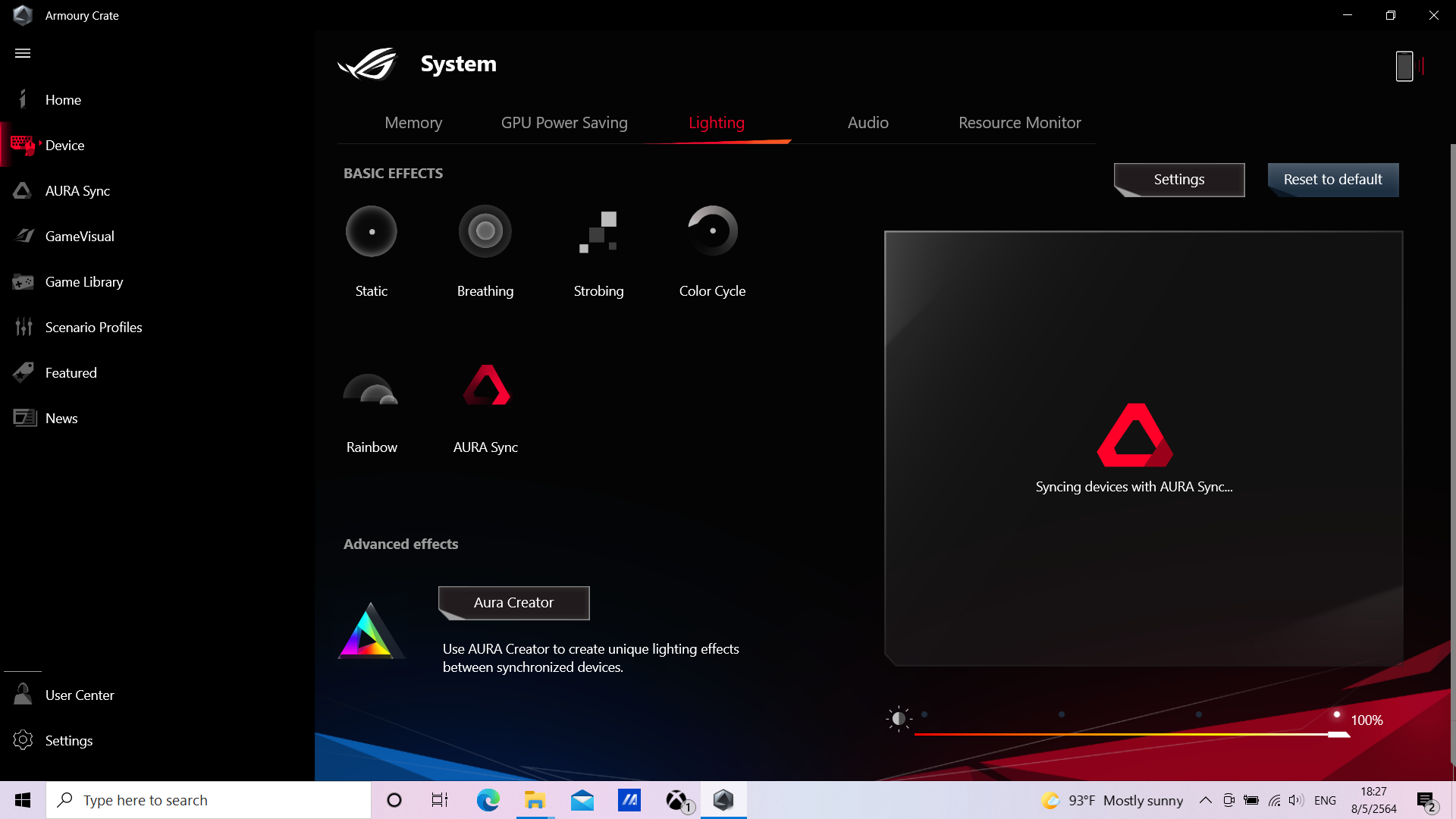Set brightness to the second level dot
1456x819 pixels.
(x=1061, y=714)
